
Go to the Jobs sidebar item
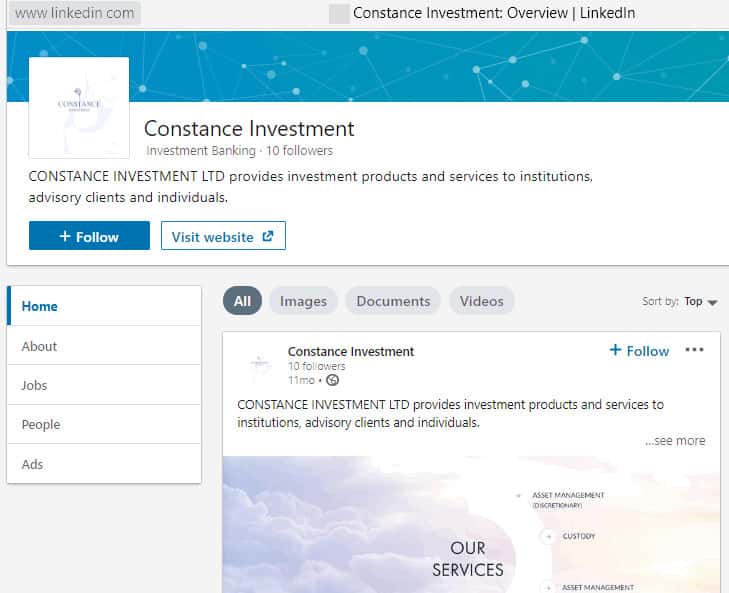click(x=35, y=385)
